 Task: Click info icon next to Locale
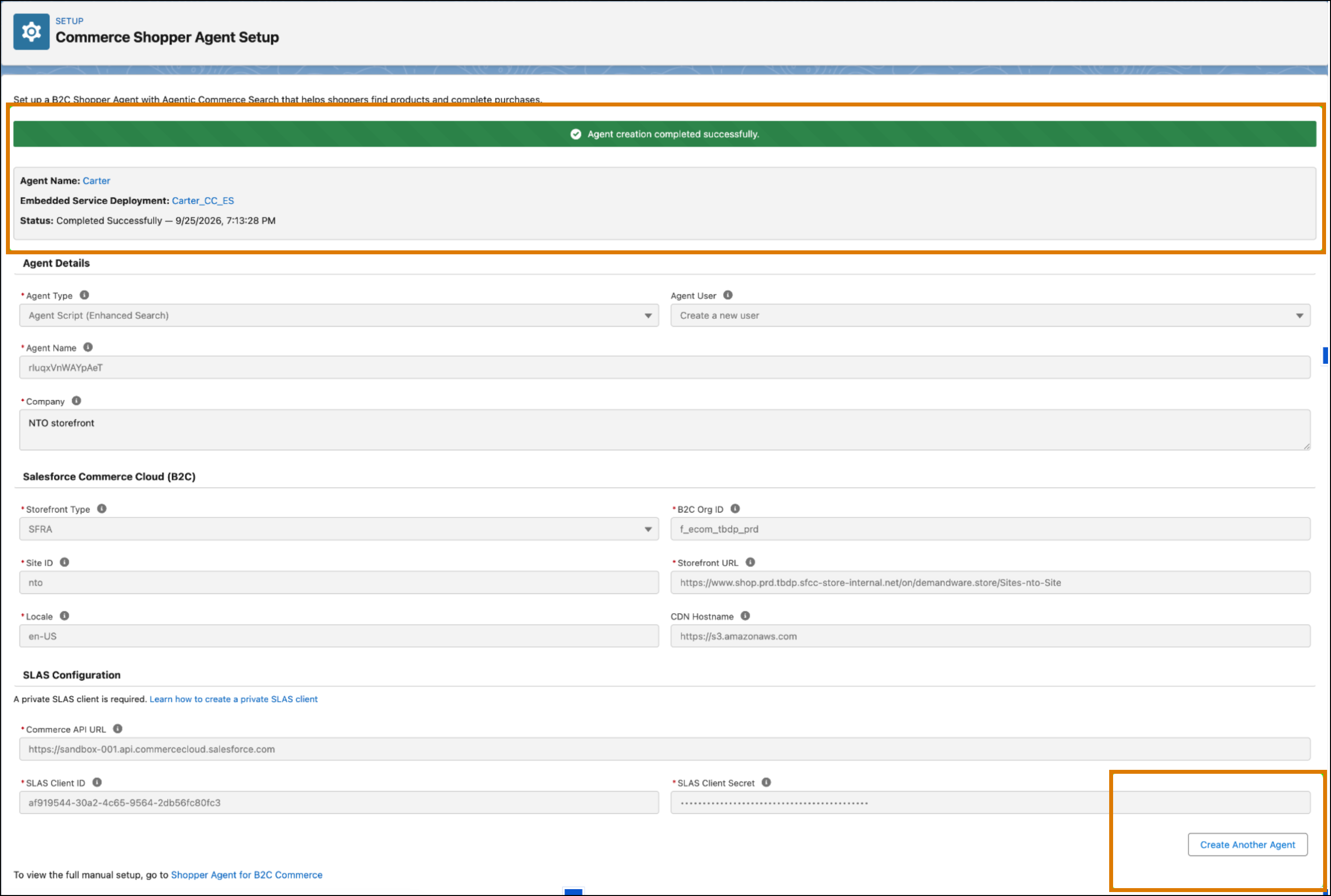tap(65, 616)
